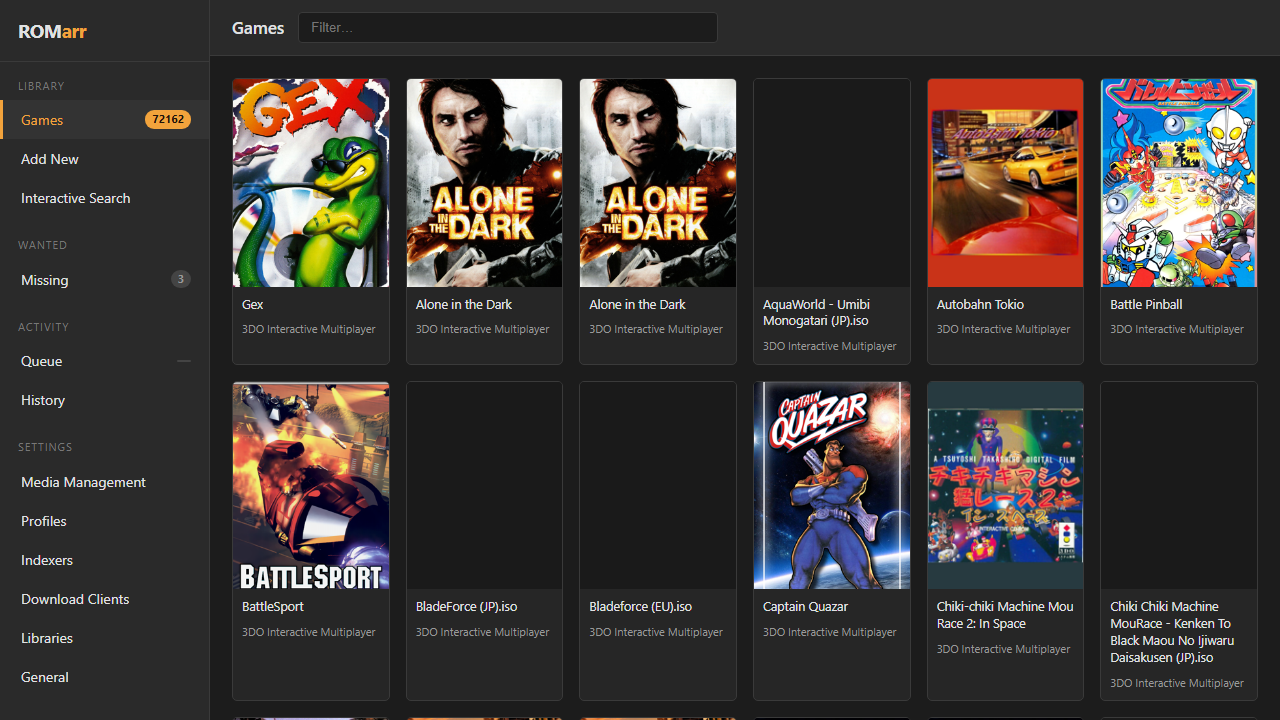Image resolution: width=1280 pixels, height=720 pixels.
Task: Open the BattleSport cover thumbnail
Action: pos(311,485)
